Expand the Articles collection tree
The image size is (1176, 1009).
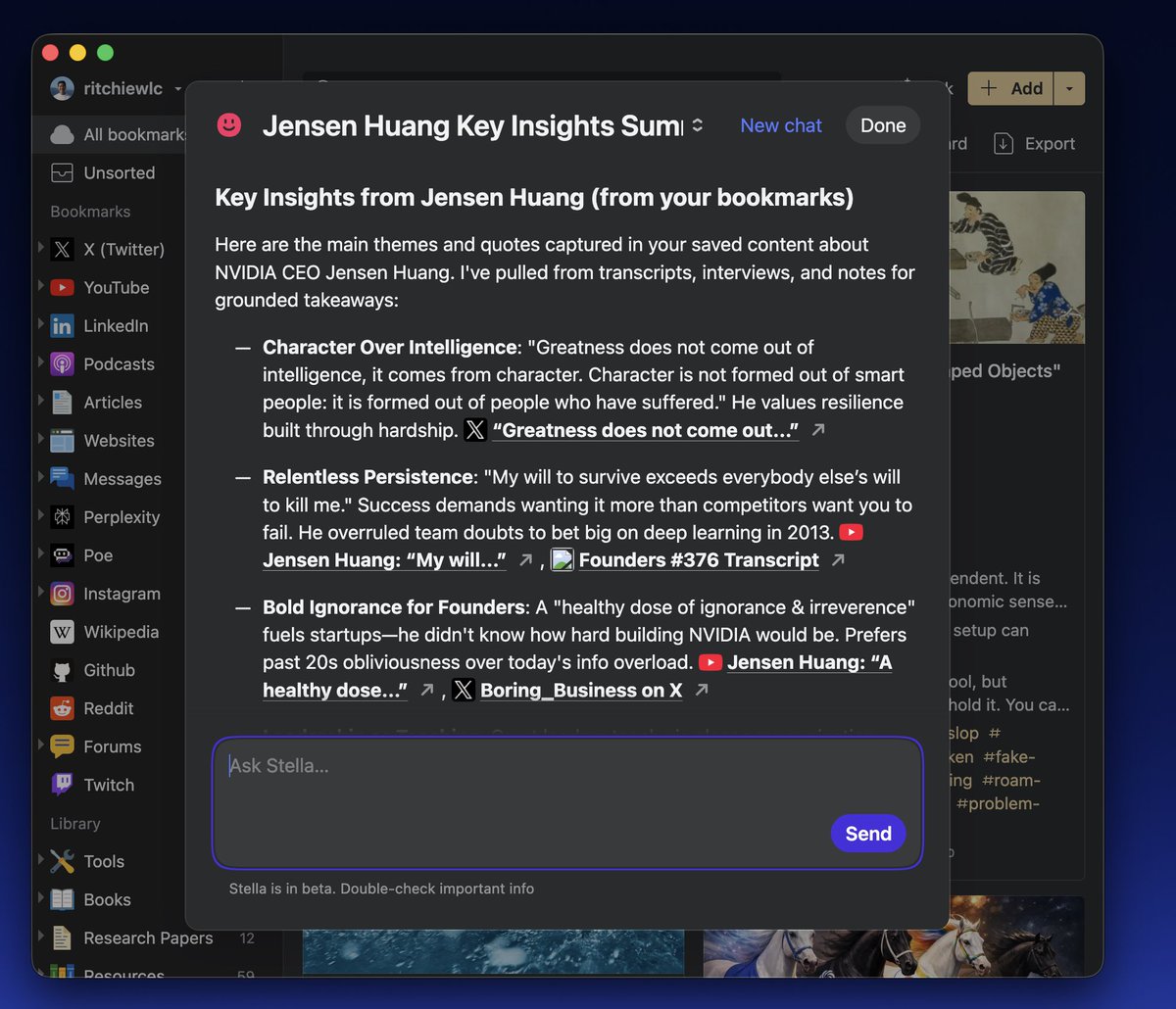pos(41,400)
